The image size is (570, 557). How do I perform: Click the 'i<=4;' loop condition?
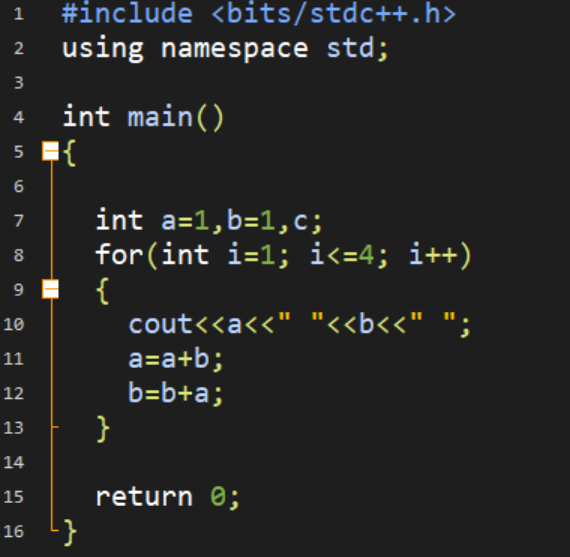(x=349, y=255)
